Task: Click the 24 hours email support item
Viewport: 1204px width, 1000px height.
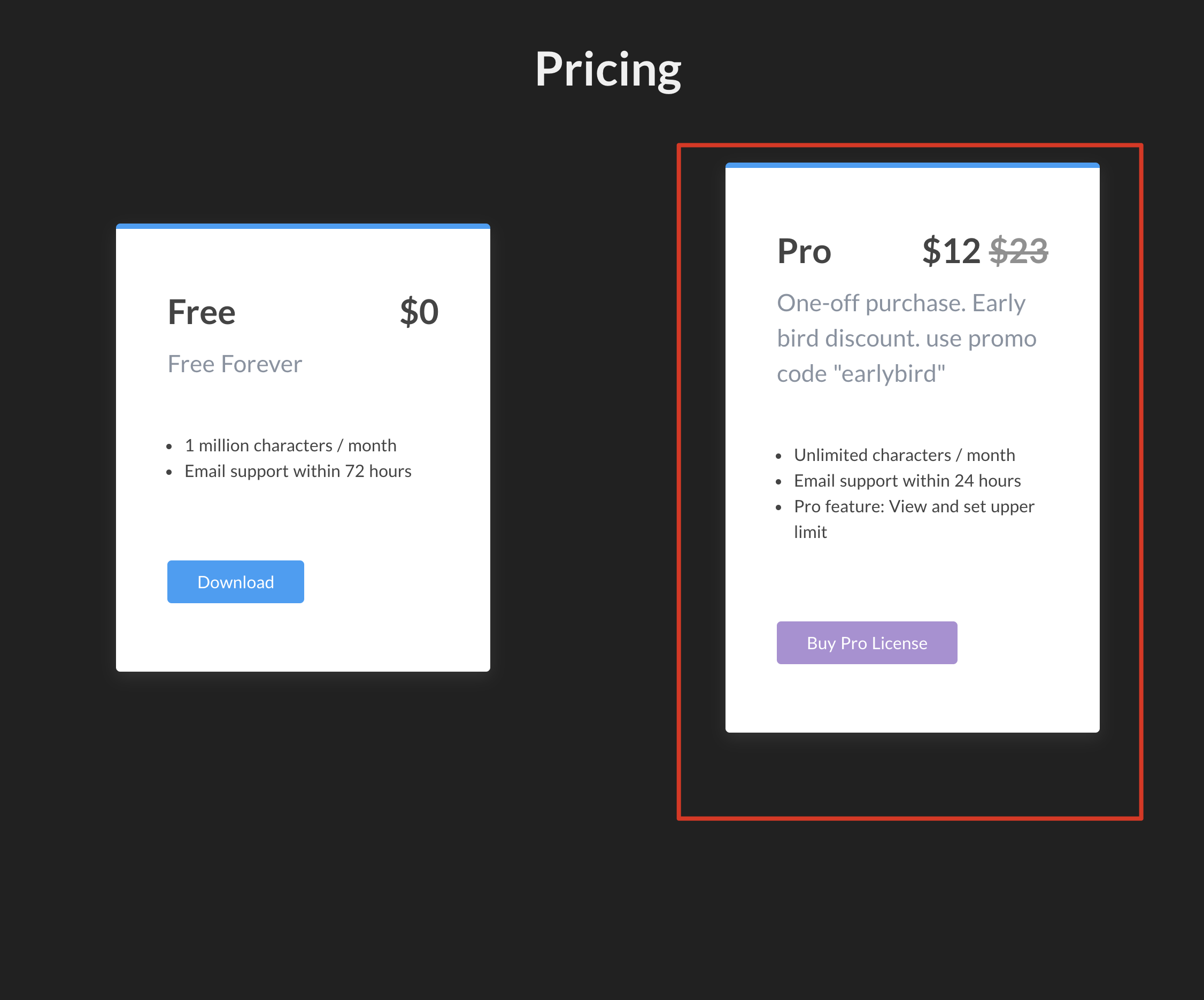Action: click(x=907, y=481)
